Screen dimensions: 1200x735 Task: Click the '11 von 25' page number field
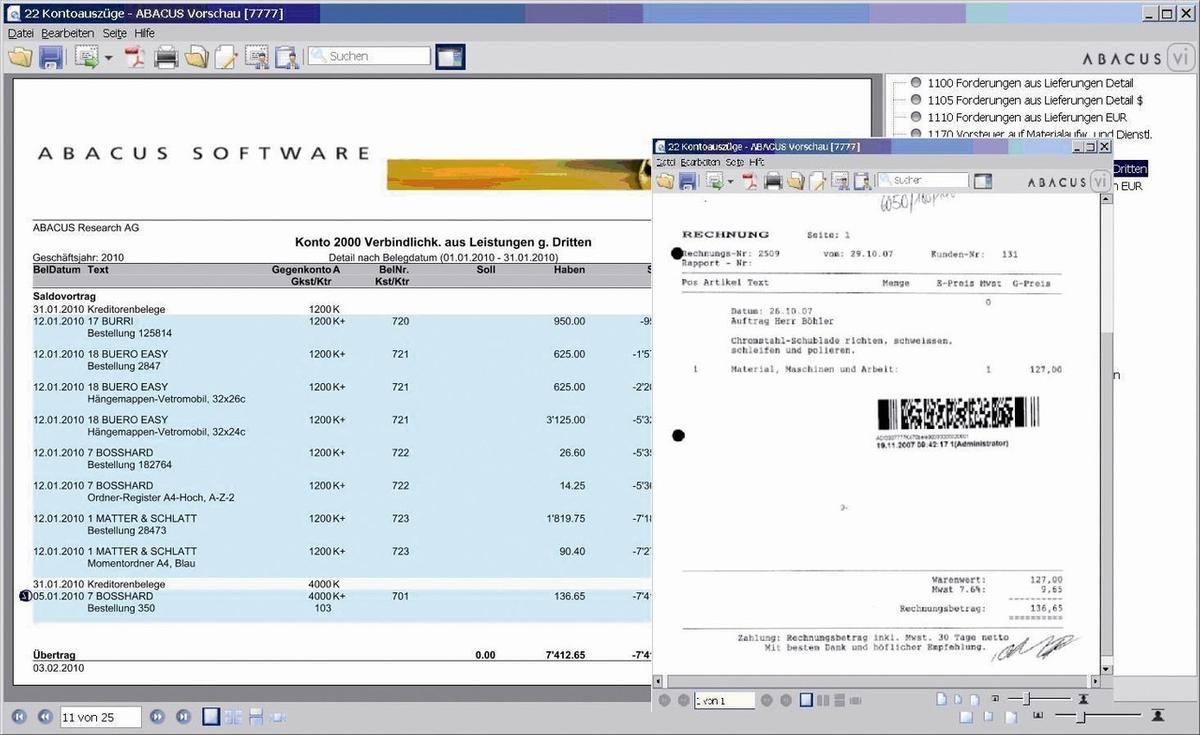pyautogui.click(x=100, y=717)
